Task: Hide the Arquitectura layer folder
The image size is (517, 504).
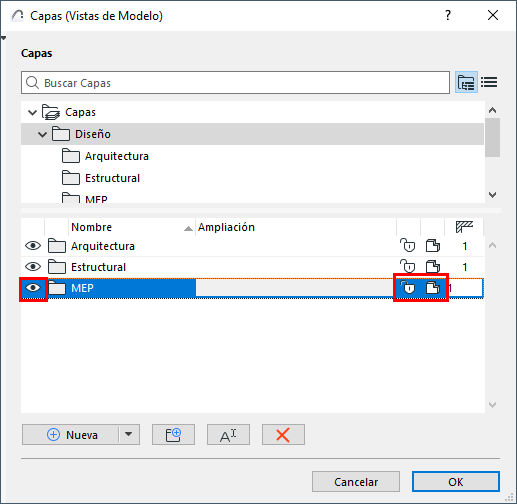Action: coord(33,246)
